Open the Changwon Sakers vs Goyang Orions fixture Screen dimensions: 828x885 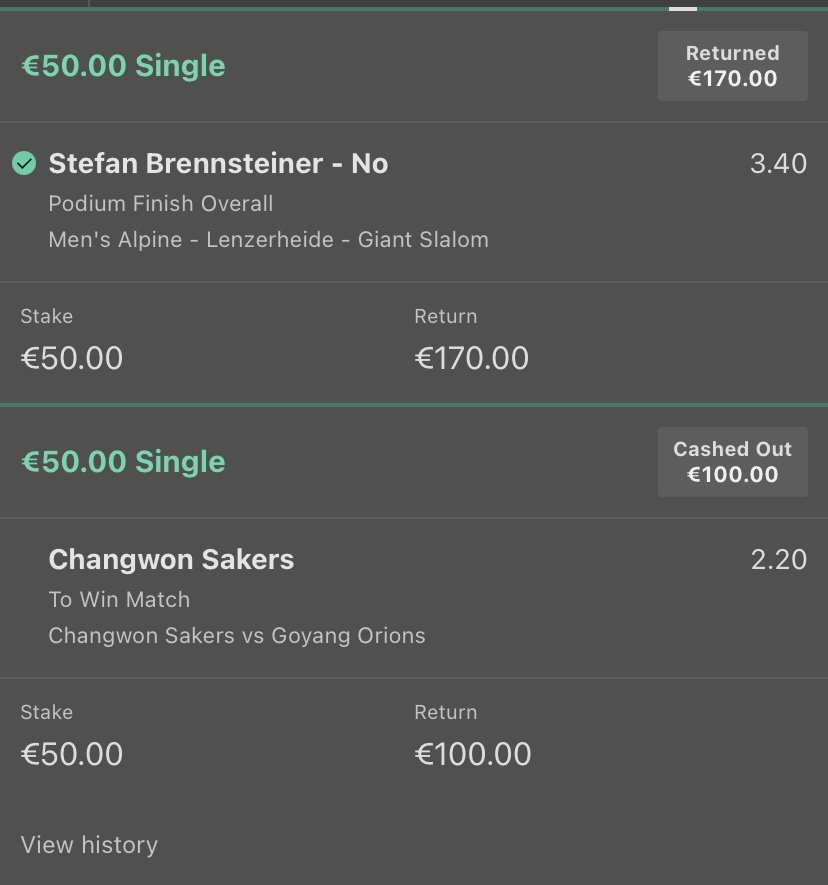[x=237, y=636]
